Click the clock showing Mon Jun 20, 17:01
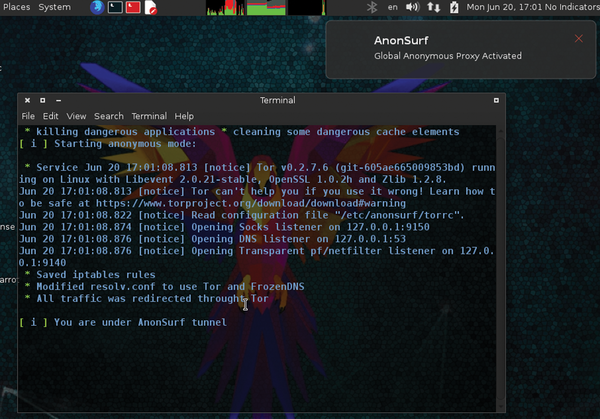This screenshot has width=600, height=419. tap(504, 7)
